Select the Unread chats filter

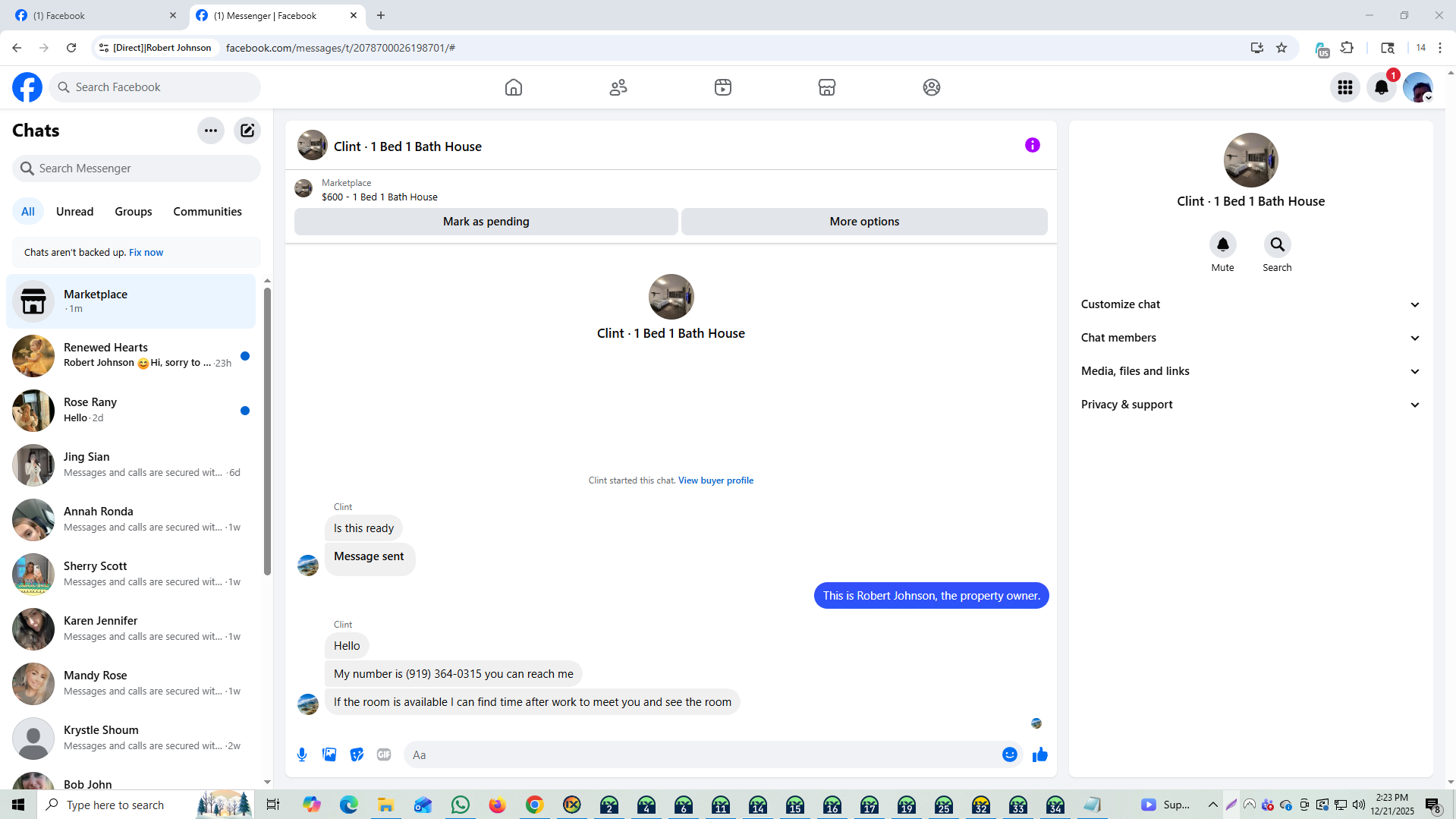(x=74, y=212)
